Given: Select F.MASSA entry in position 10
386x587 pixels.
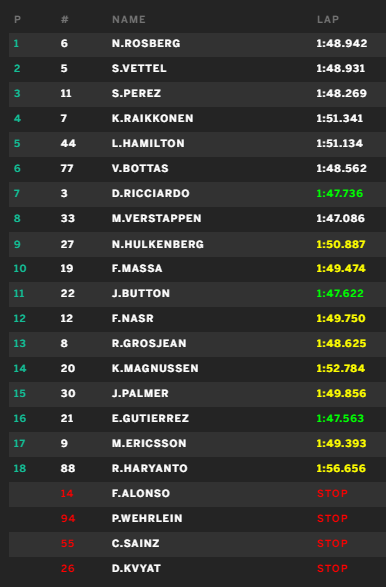Looking at the screenshot, I should 197,268.
